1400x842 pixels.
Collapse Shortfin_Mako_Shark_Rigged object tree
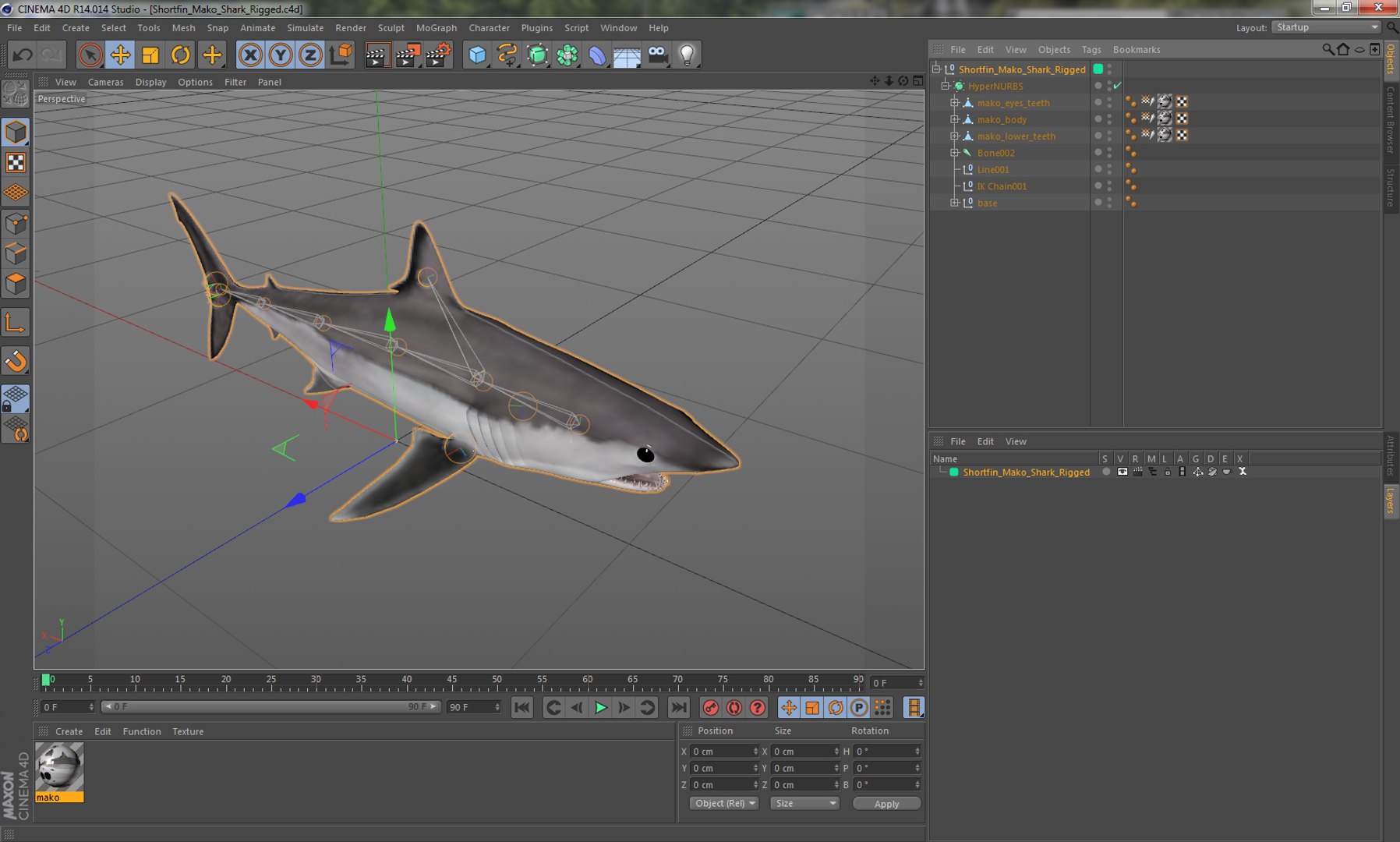coord(936,69)
